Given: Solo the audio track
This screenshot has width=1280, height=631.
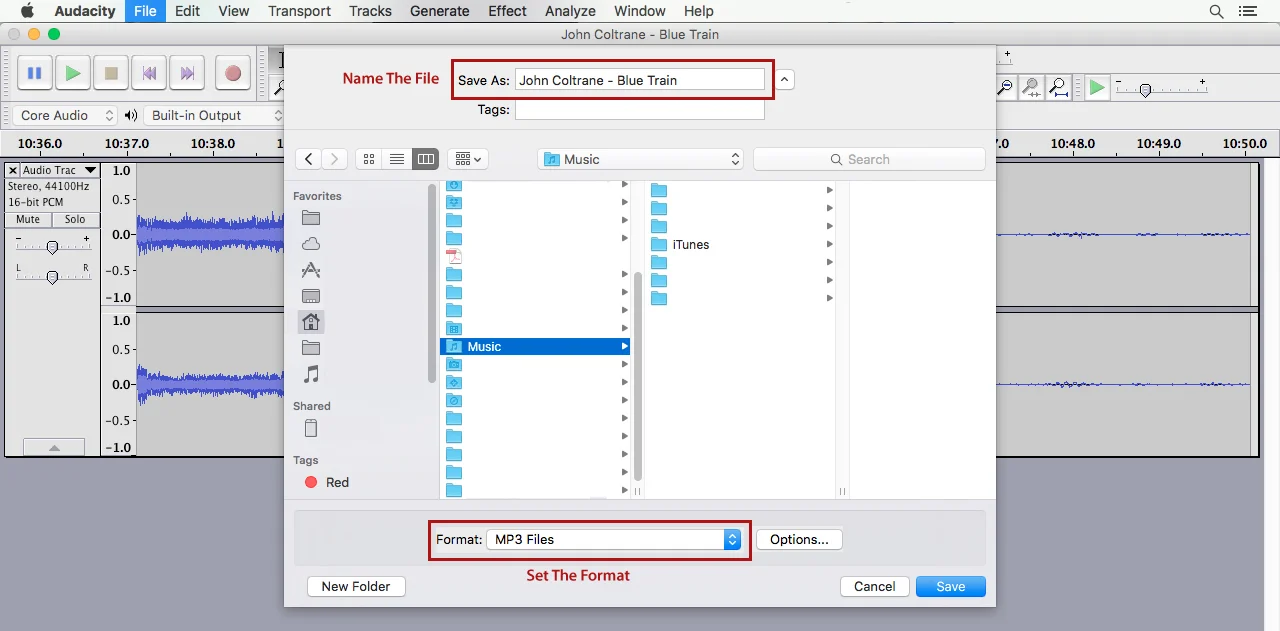Looking at the screenshot, I should tap(74, 219).
